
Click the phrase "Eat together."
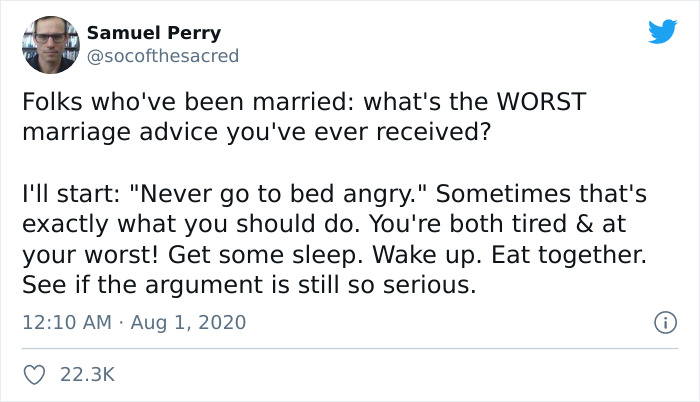point(569,255)
